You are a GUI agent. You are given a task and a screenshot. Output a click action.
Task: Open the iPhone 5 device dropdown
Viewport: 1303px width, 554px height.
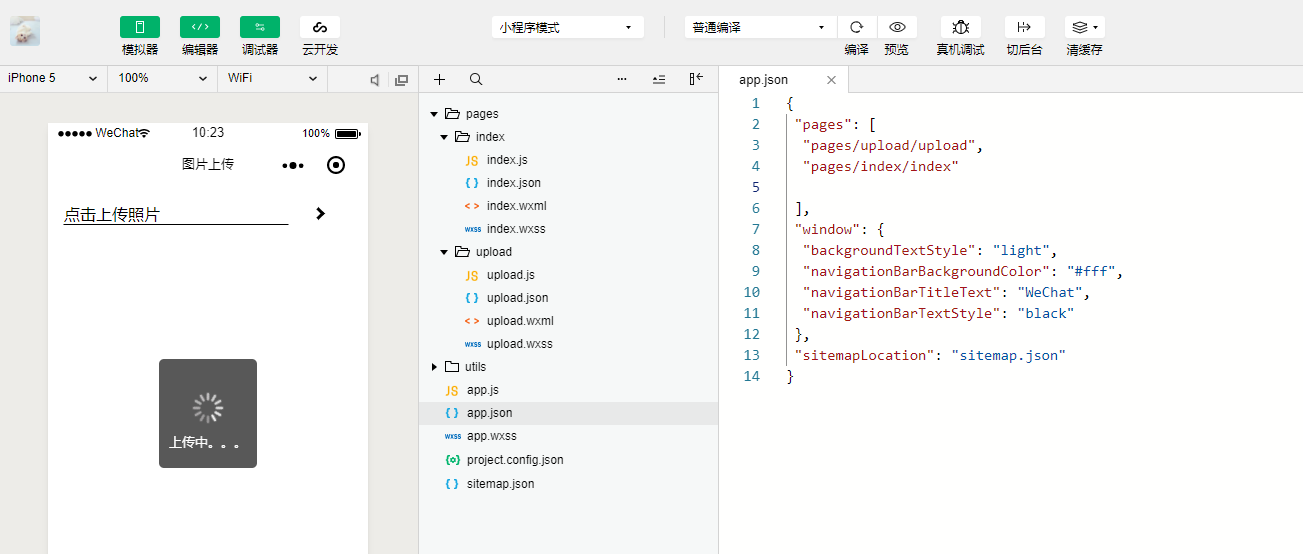pos(53,78)
